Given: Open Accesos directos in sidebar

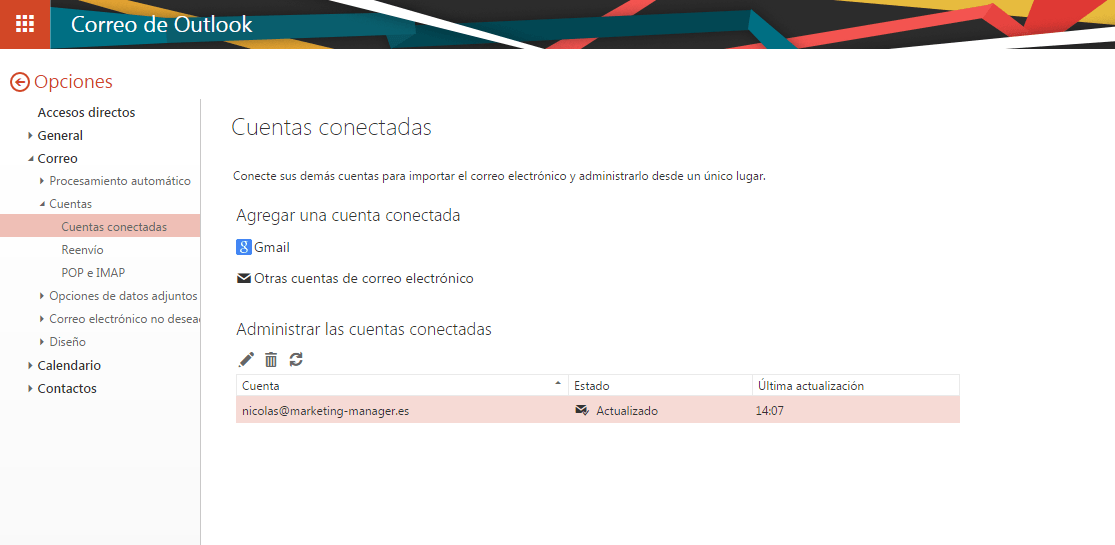Looking at the screenshot, I should point(86,112).
